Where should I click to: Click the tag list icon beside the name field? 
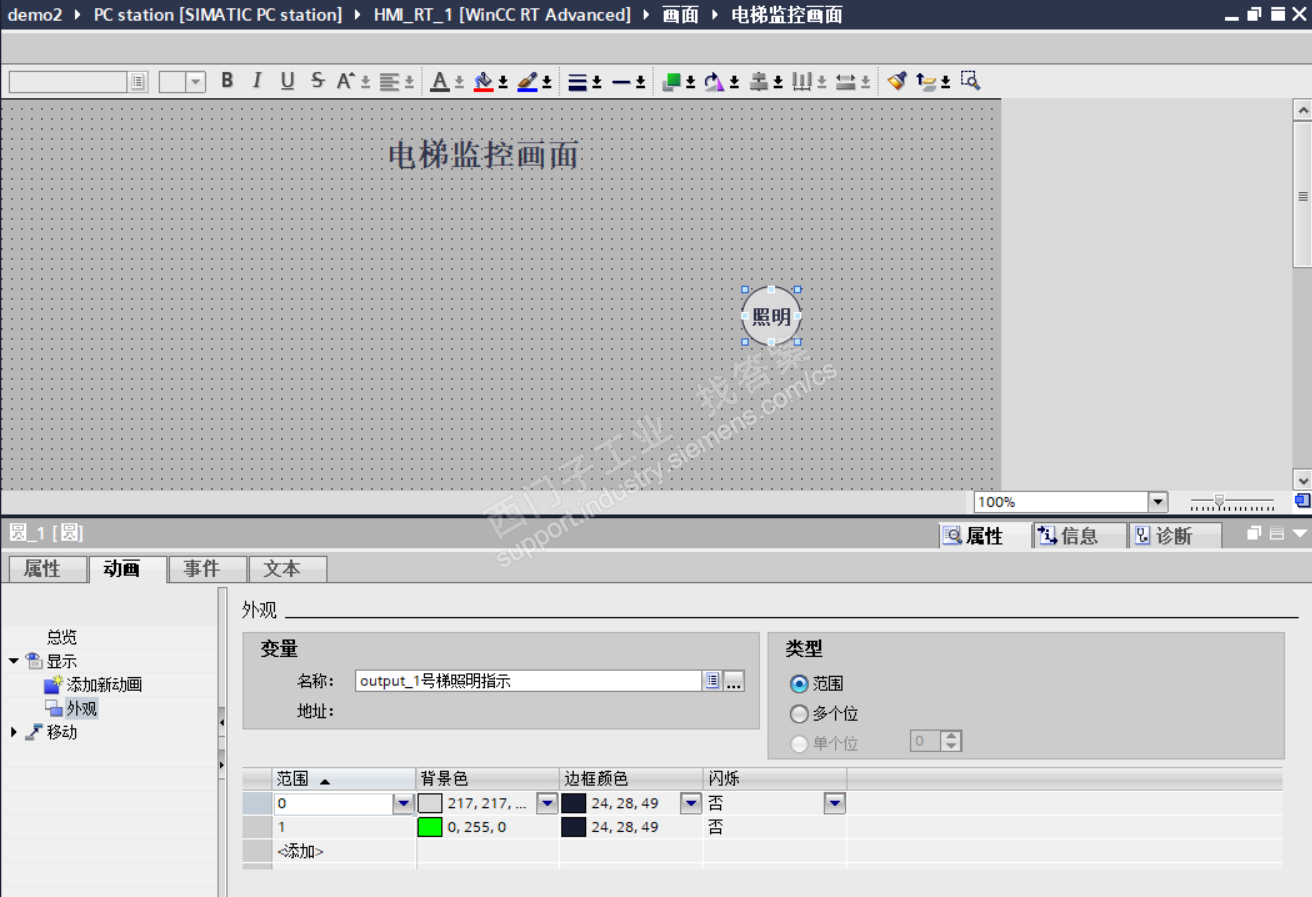pos(712,681)
